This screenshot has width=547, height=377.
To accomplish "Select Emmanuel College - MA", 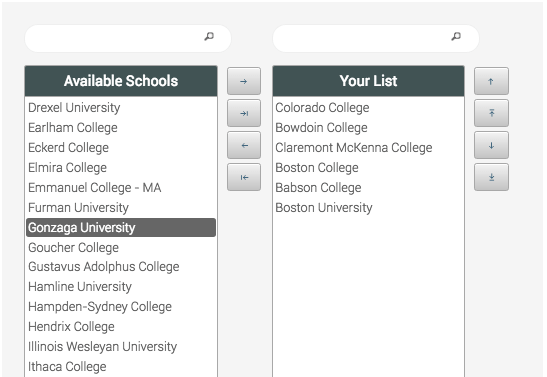I will (x=121, y=188).
